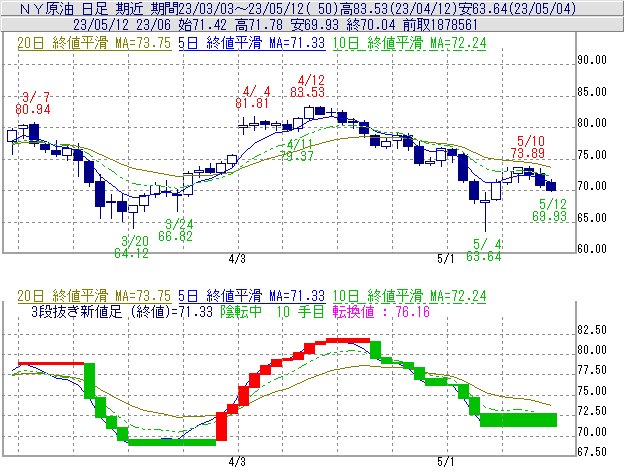Click the upper chart 5/1 date marker

(446, 259)
